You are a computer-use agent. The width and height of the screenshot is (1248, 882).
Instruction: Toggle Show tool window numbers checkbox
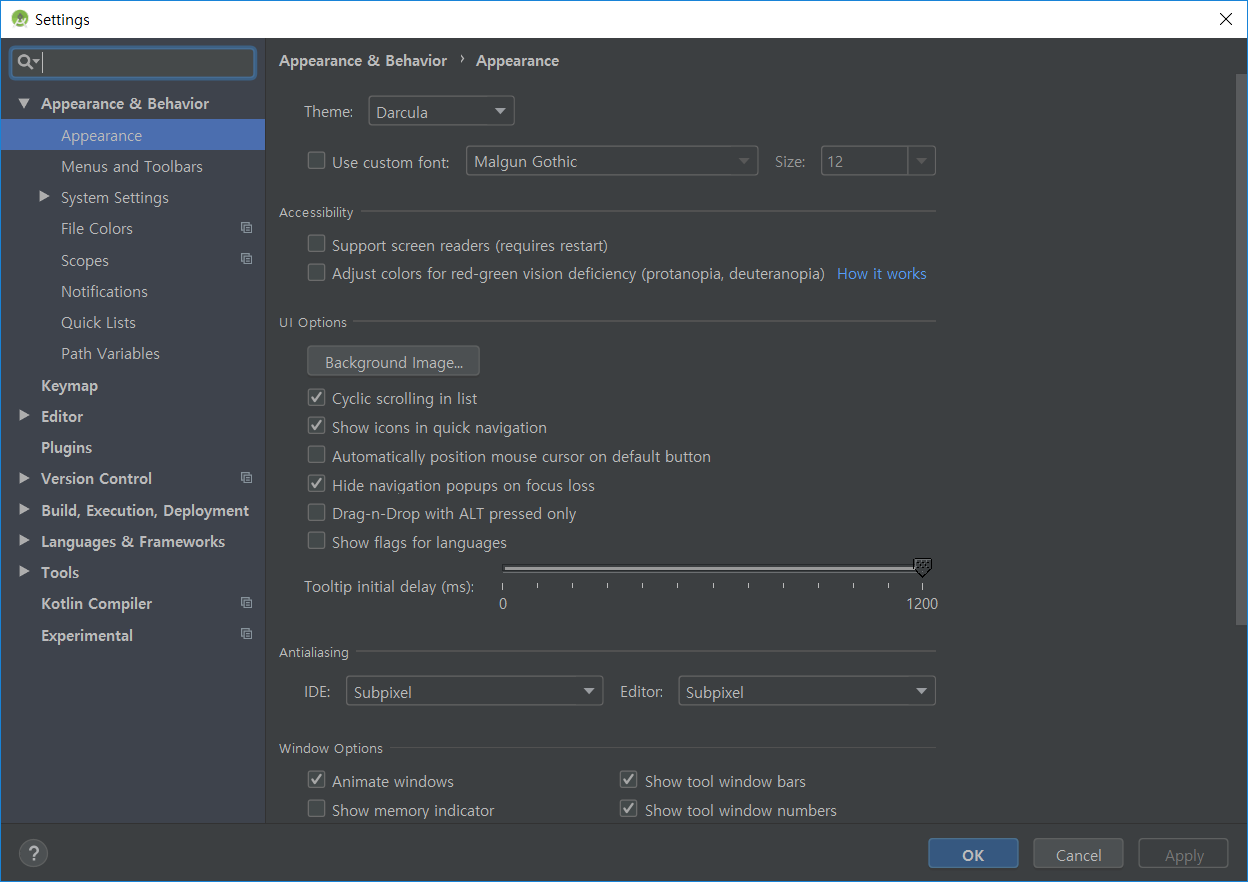pos(628,809)
